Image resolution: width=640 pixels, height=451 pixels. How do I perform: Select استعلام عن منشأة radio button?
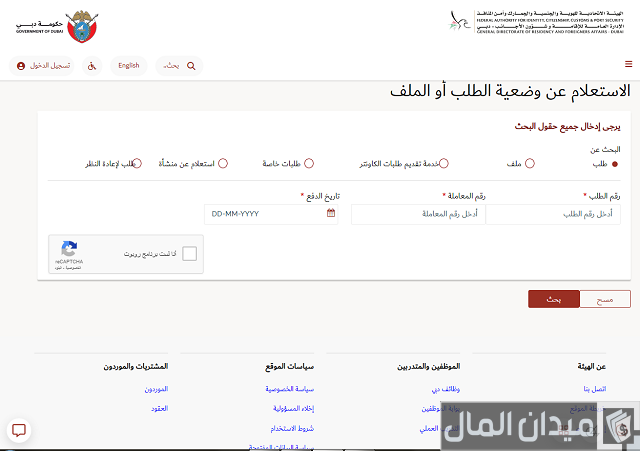[223, 164]
